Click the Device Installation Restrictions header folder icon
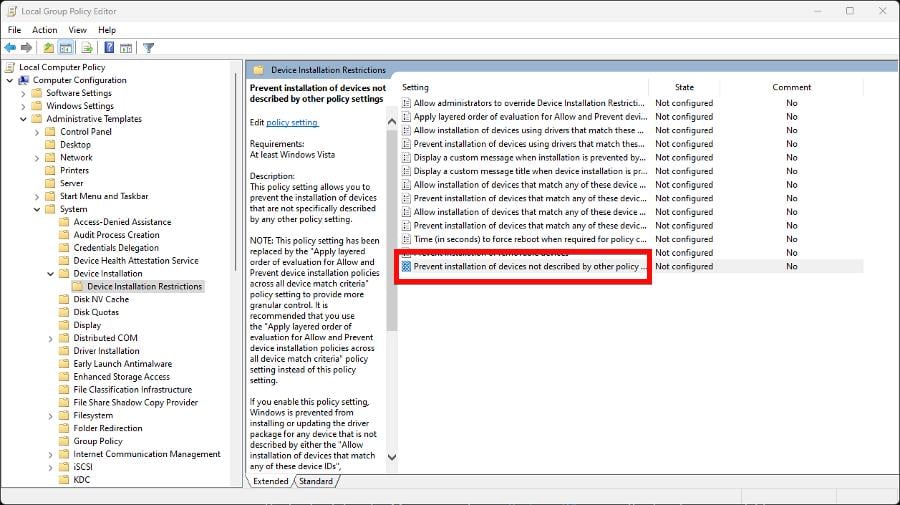 click(259, 70)
